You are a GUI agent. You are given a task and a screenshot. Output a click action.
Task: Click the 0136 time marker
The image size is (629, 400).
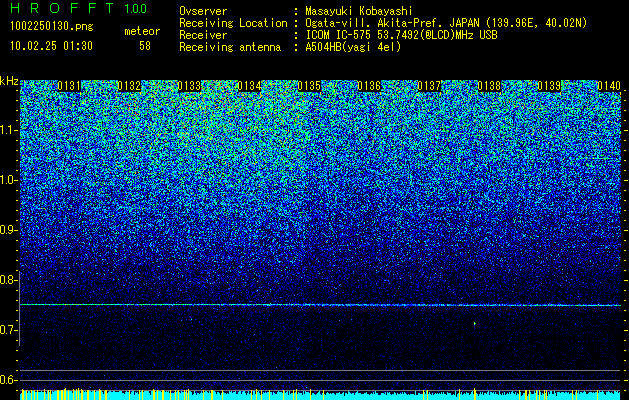369,86
